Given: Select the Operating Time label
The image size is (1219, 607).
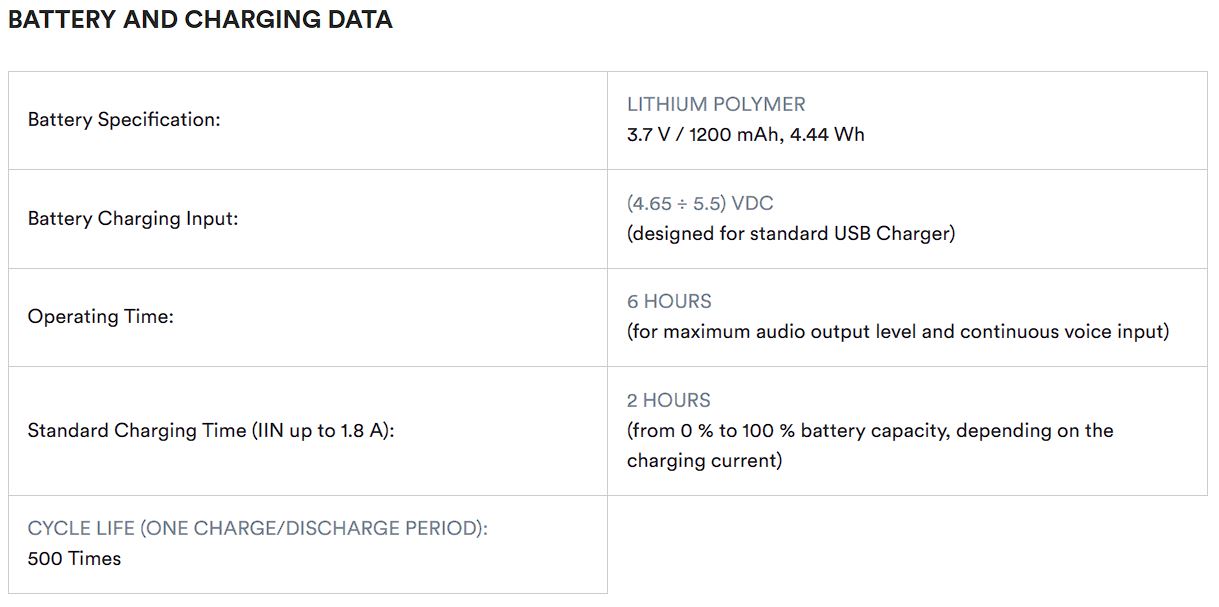Looking at the screenshot, I should (x=101, y=317).
